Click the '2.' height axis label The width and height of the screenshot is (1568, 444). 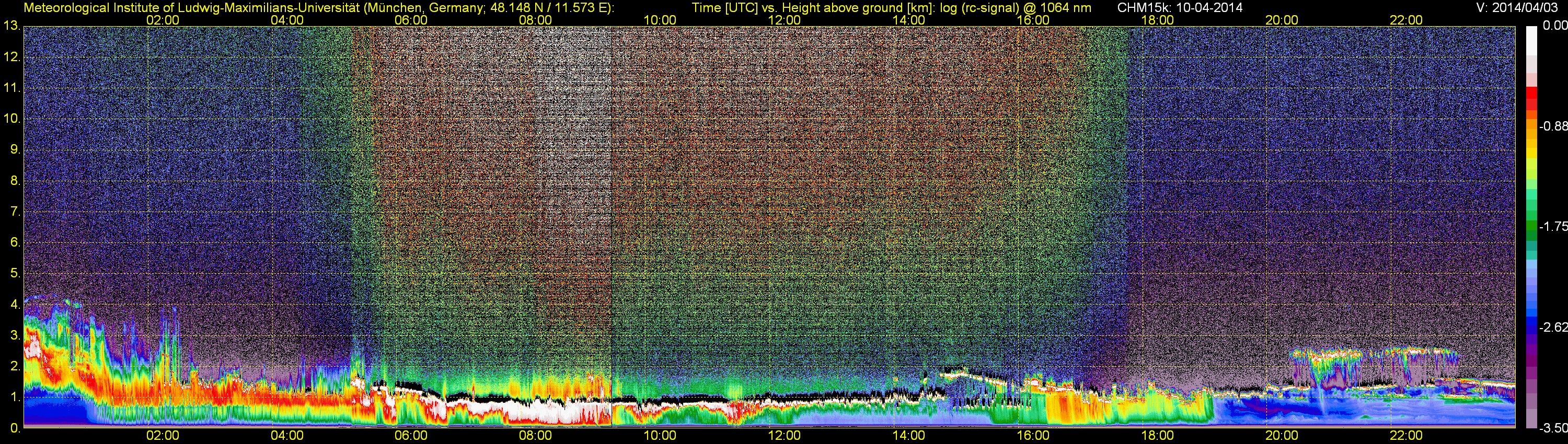coord(16,366)
